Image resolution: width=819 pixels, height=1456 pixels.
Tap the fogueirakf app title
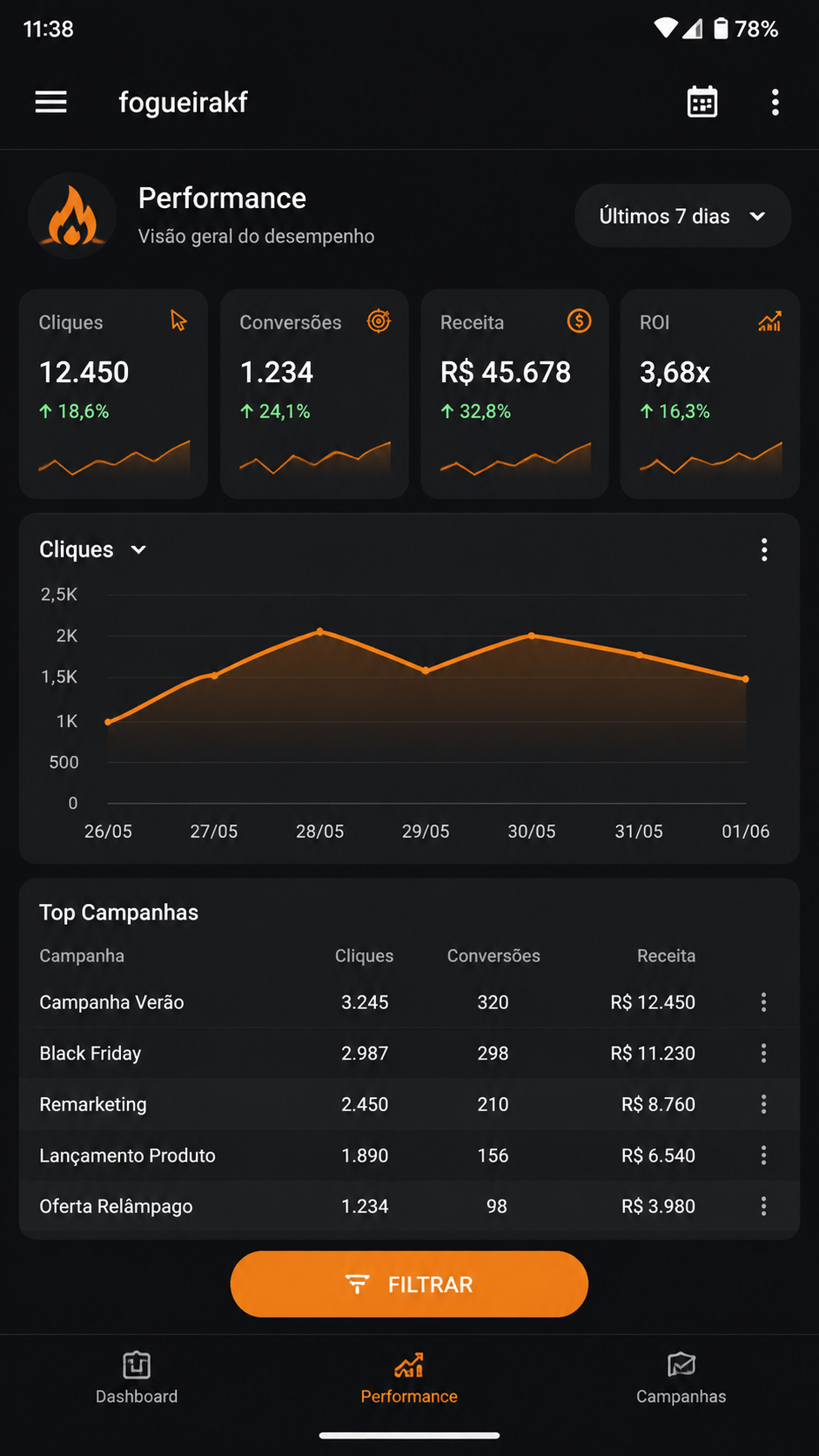183,102
